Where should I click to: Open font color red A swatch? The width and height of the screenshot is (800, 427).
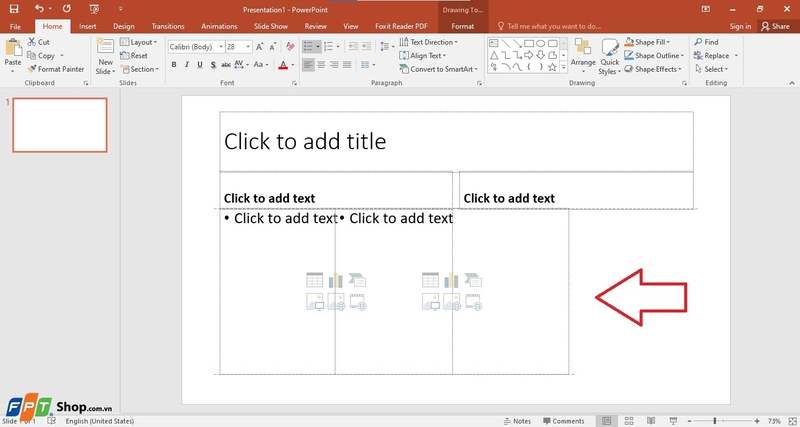tap(283, 65)
